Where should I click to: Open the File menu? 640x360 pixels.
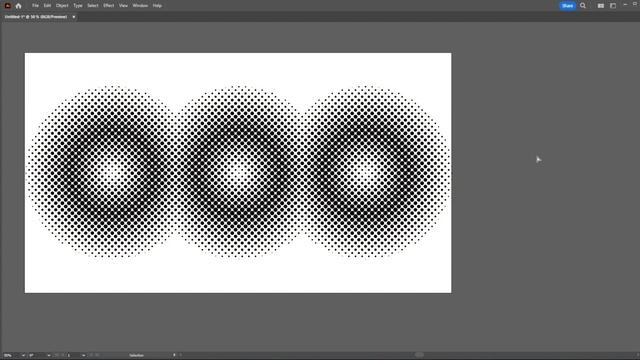35,6
